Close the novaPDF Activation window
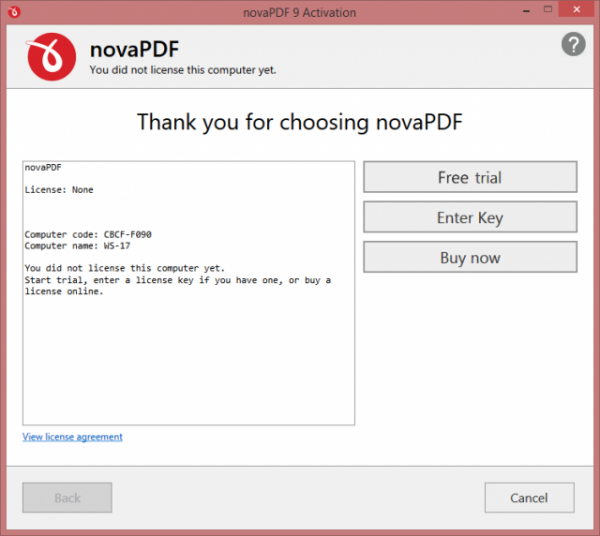Image resolution: width=600 pixels, height=536 pixels. tap(573, 10)
